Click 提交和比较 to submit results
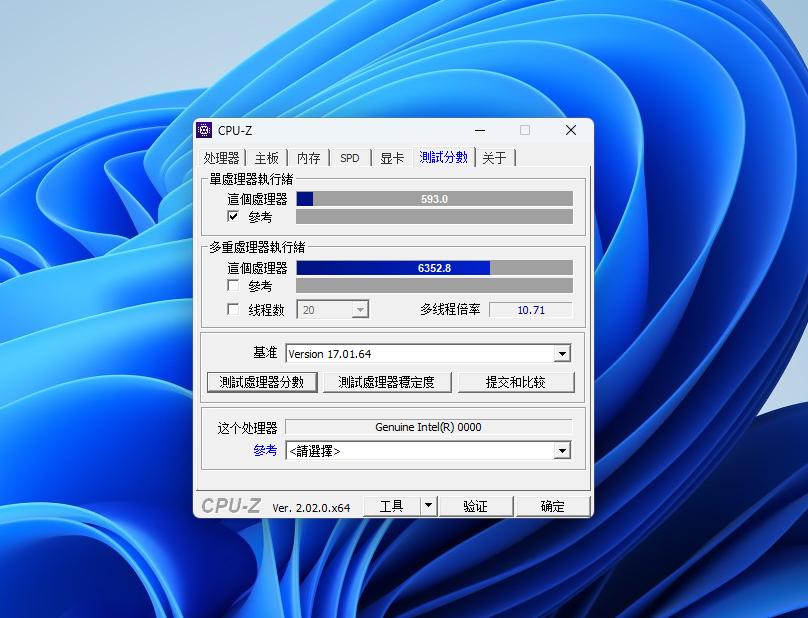Viewport: 808px width, 618px height. (x=516, y=382)
